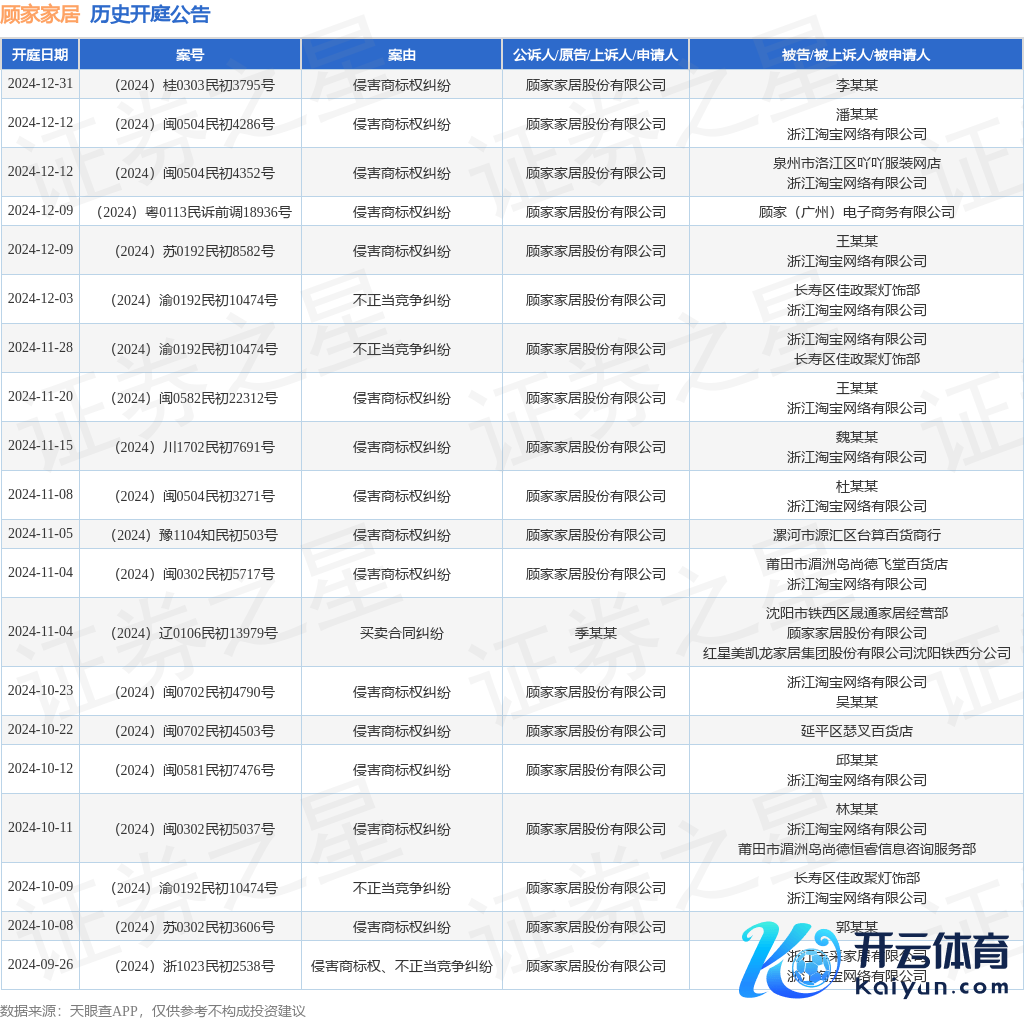Click defendant 漯河市源汇区台算百货商行
Viewport: 1024px width, 1020px height.
click(x=856, y=535)
